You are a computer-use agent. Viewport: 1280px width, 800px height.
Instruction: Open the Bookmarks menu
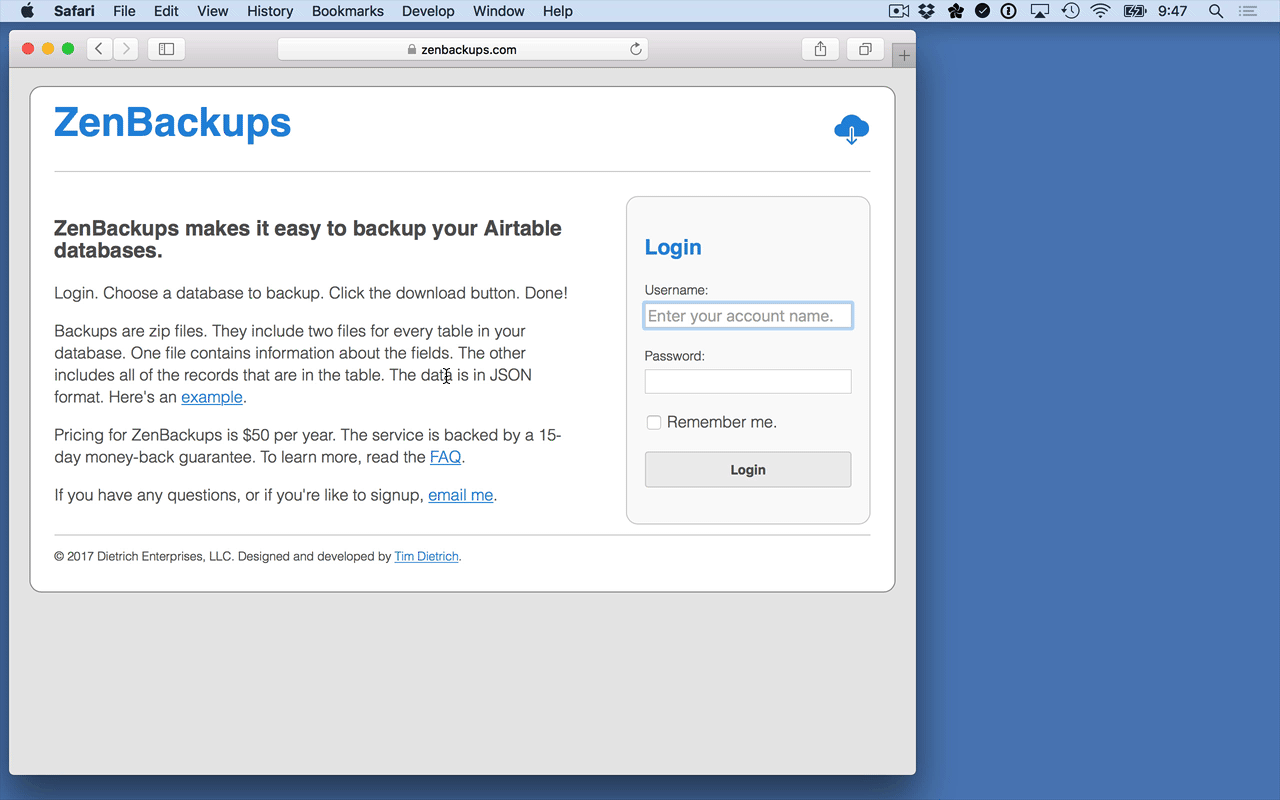coord(348,11)
